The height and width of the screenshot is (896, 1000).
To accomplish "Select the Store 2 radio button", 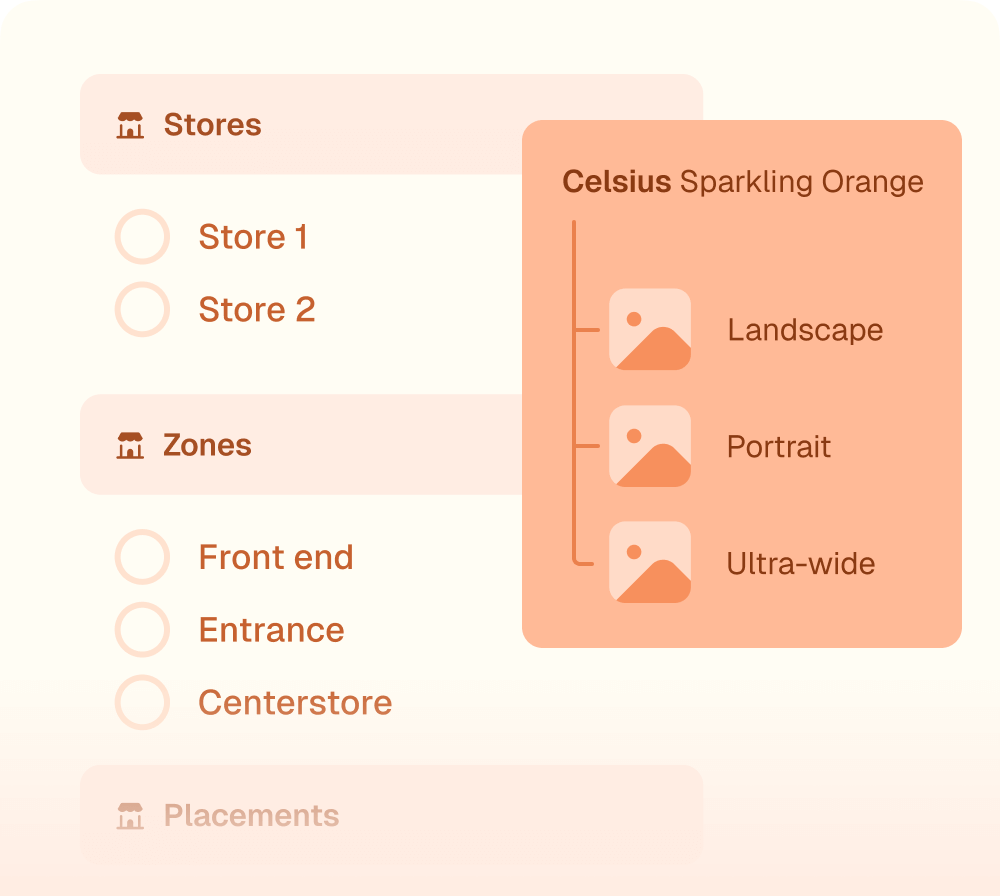I will tap(142, 309).
